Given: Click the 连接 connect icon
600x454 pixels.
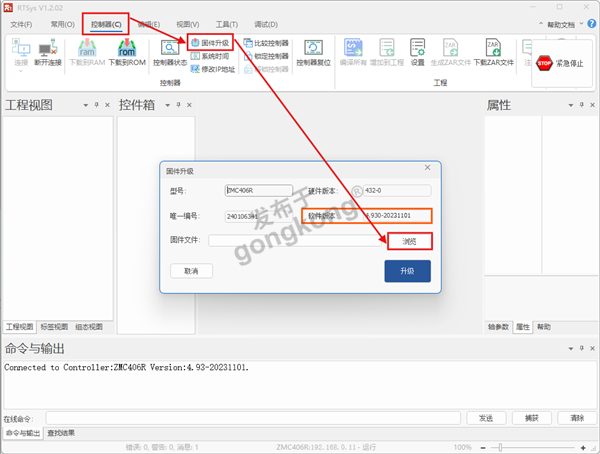Looking at the screenshot, I should 21,52.
